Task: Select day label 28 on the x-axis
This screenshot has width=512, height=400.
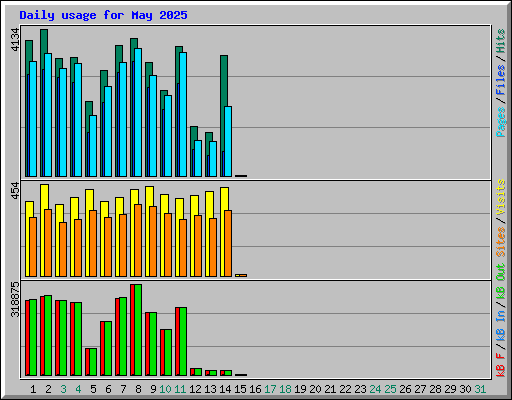Action: pyautogui.click(x=435, y=389)
